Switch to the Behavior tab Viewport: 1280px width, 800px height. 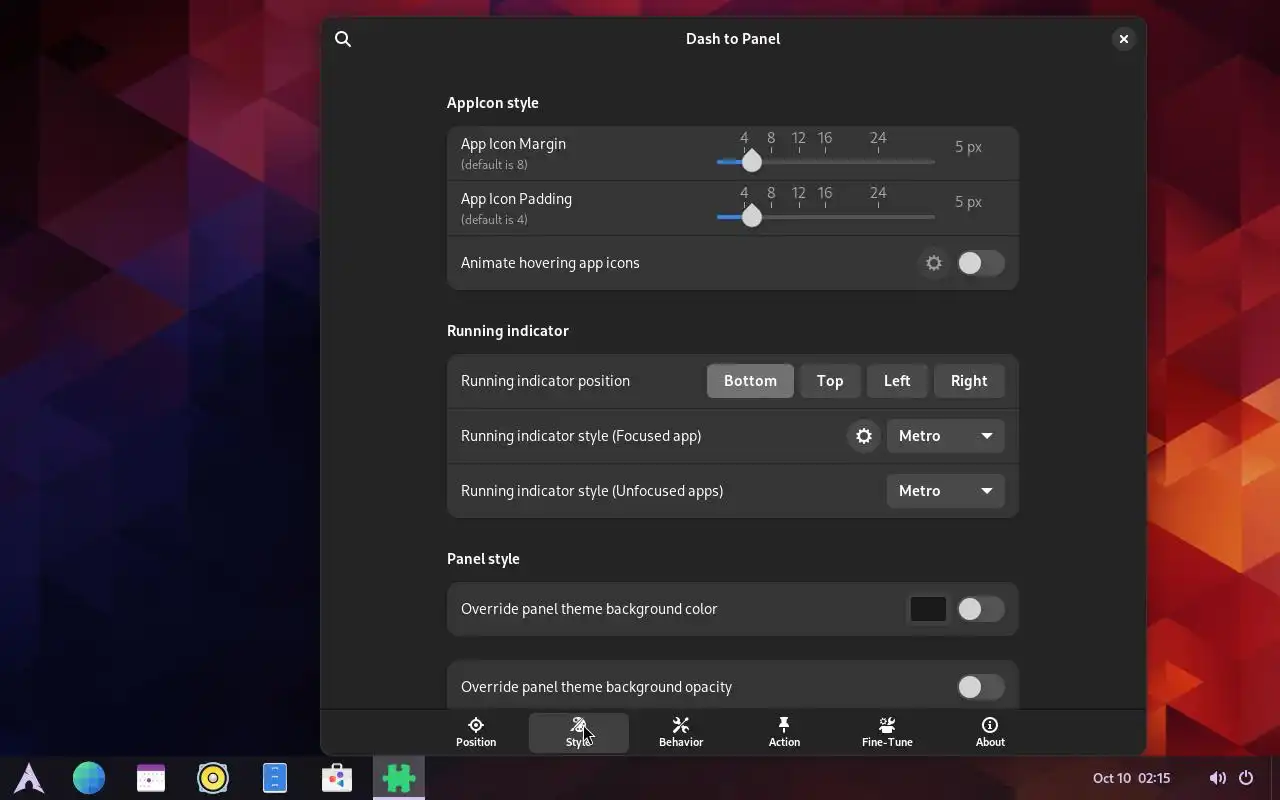pyautogui.click(x=681, y=732)
